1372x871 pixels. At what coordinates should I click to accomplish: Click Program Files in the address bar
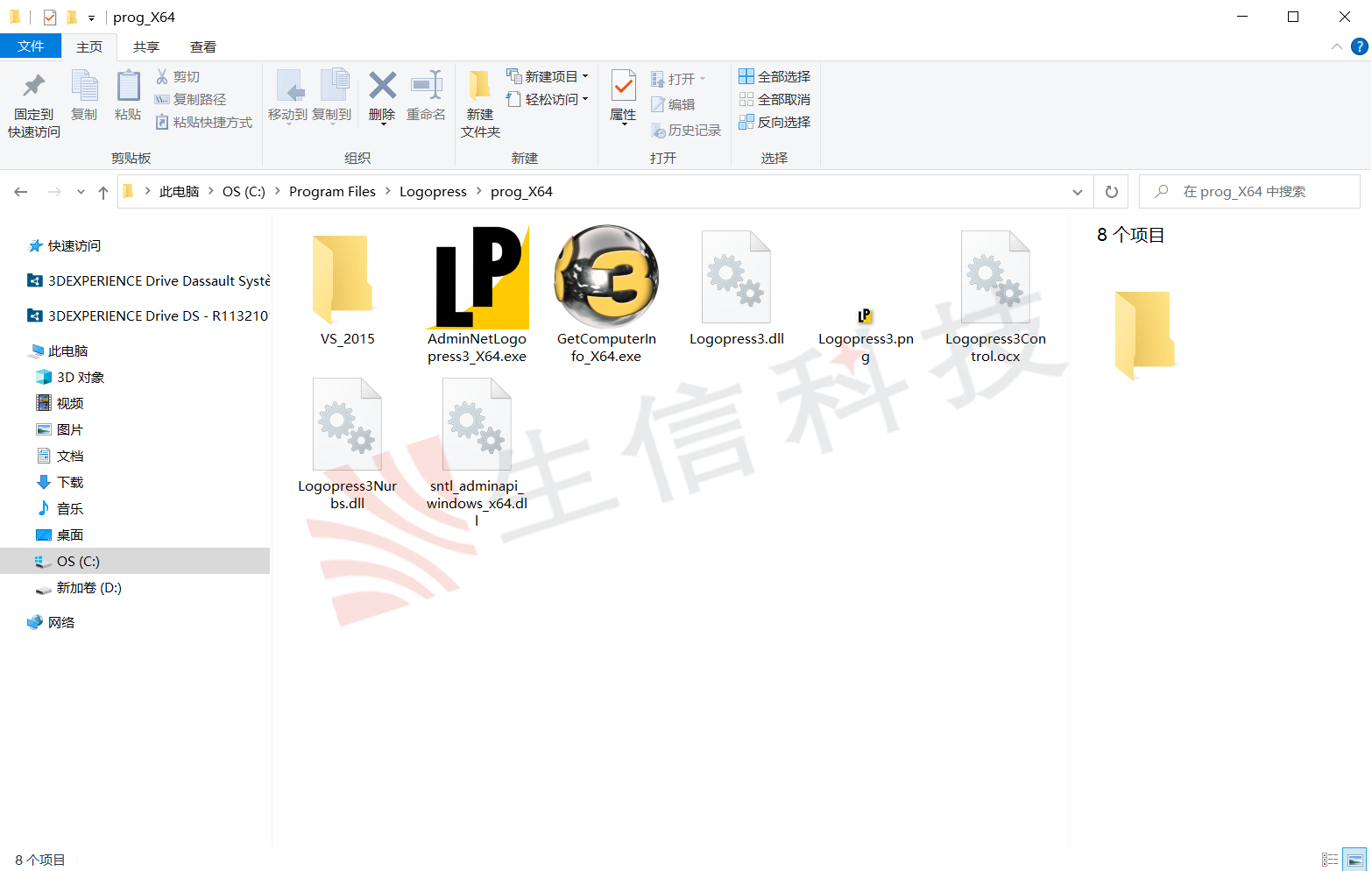(x=332, y=192)
